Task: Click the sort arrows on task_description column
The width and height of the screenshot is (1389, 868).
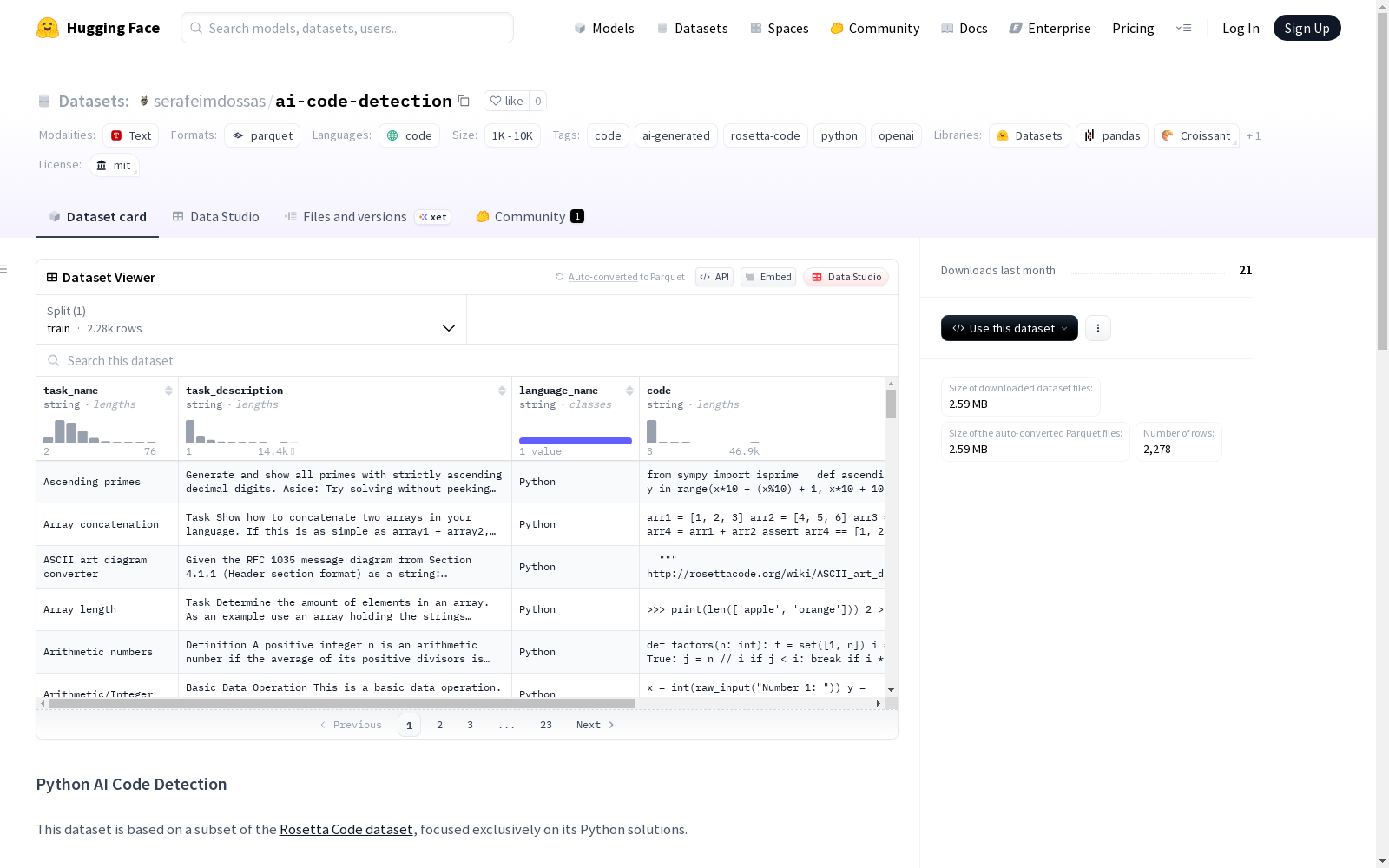Action: [x=502, y=391]
